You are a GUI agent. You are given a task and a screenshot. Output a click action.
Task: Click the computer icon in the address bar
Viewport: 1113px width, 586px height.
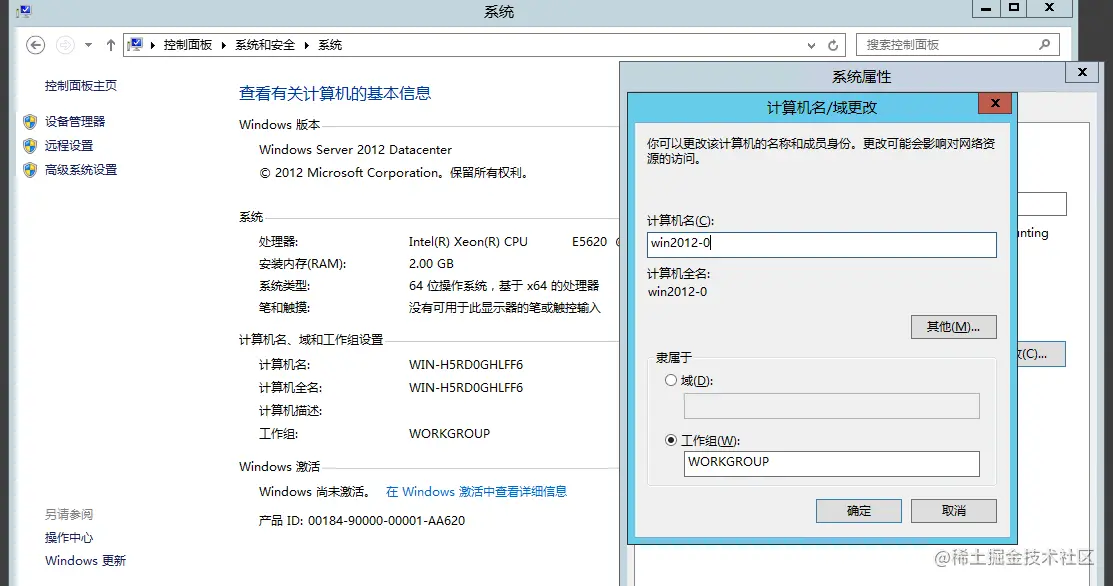click(135, 45)
